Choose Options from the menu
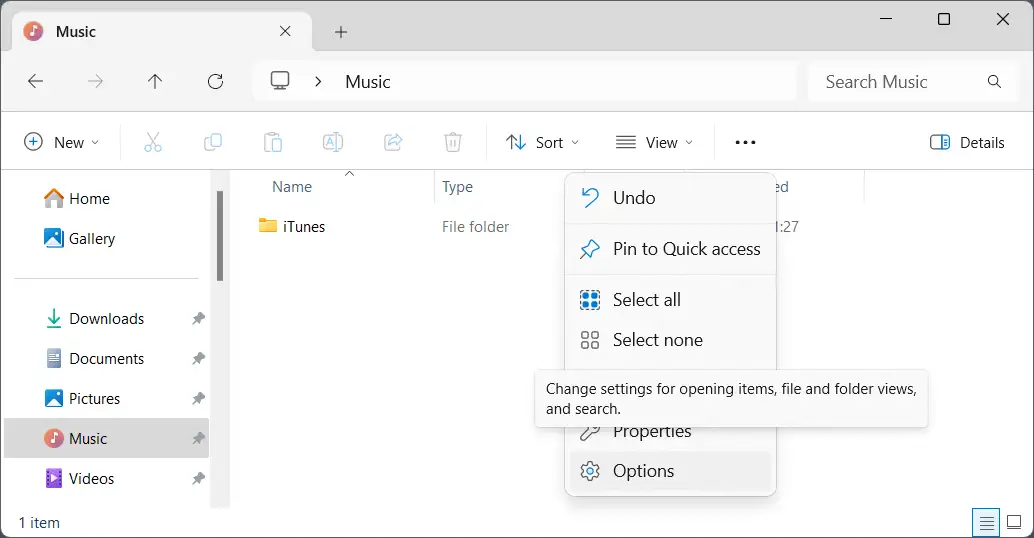Screen dimensions: 1034x538 pos(643,471)
